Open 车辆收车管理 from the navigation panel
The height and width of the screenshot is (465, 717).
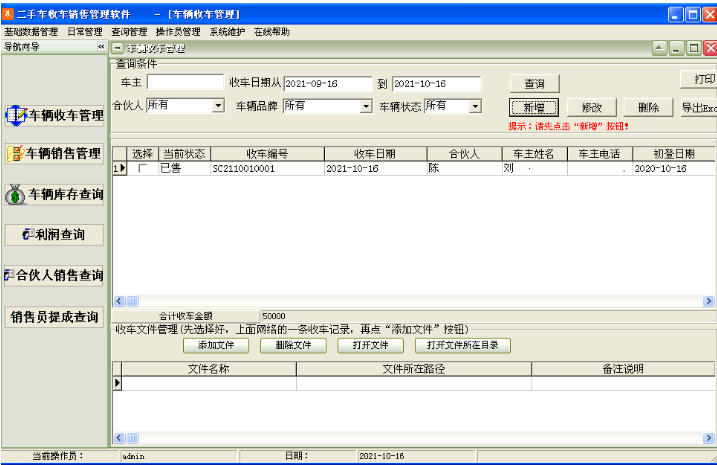click(54, 115)
